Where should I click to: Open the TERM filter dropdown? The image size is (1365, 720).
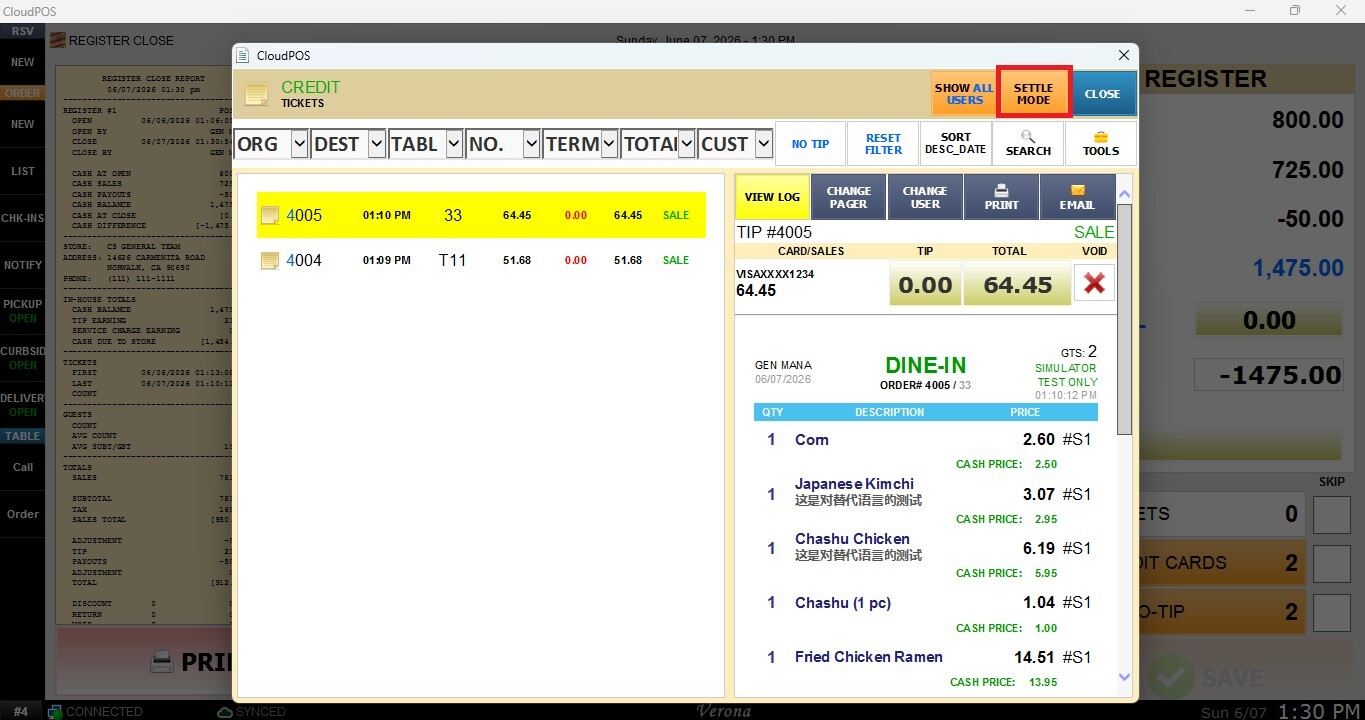609,145
